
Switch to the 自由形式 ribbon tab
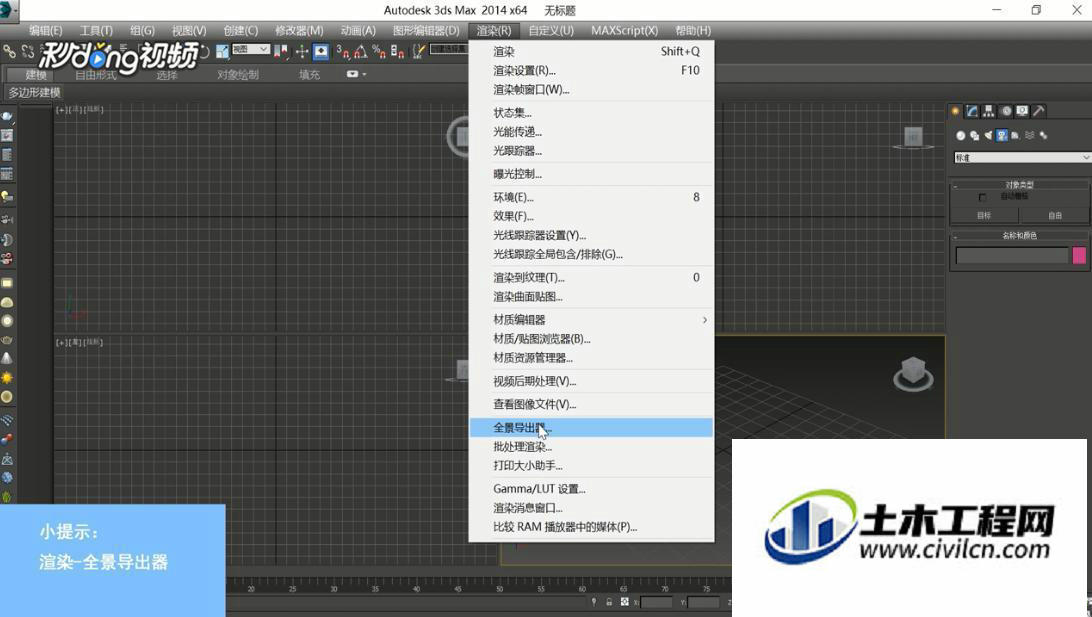[x=96, y=75]
